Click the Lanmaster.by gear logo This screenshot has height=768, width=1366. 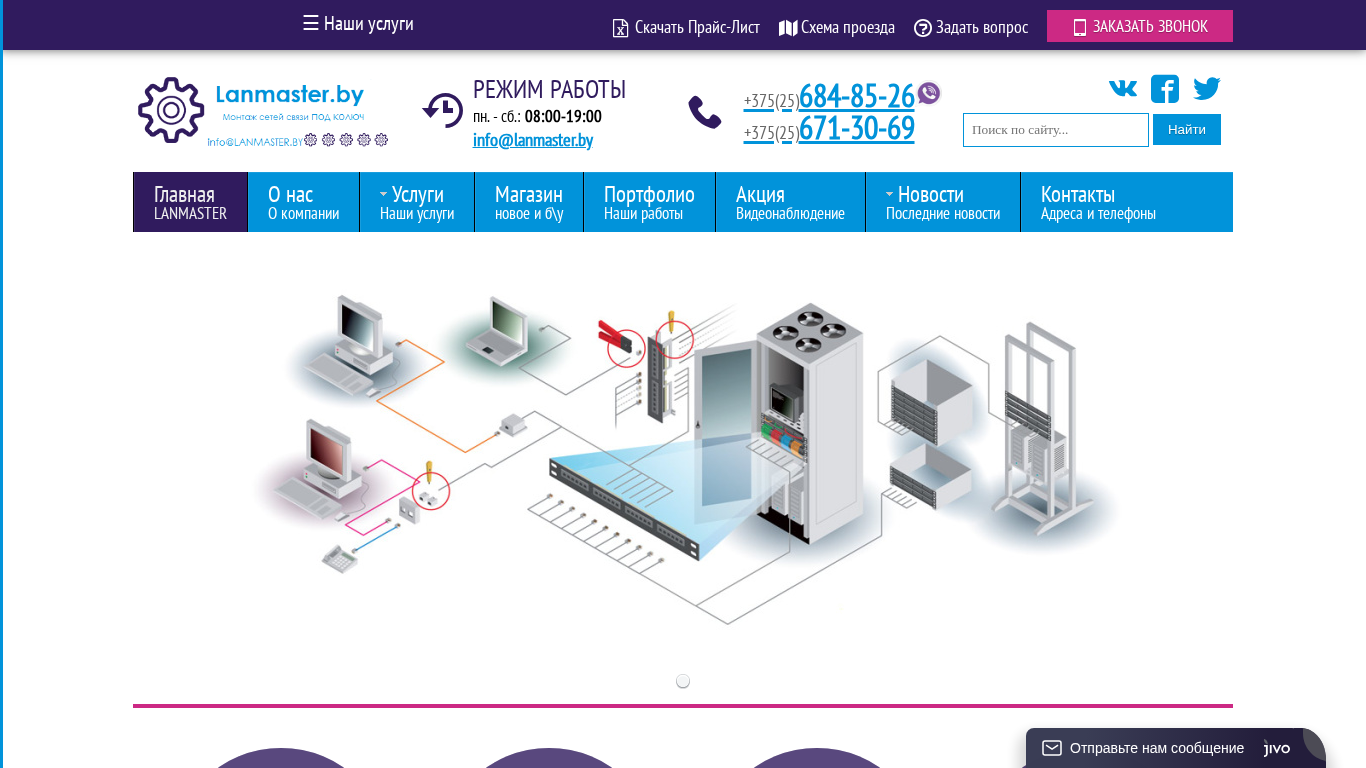(171, 110)
